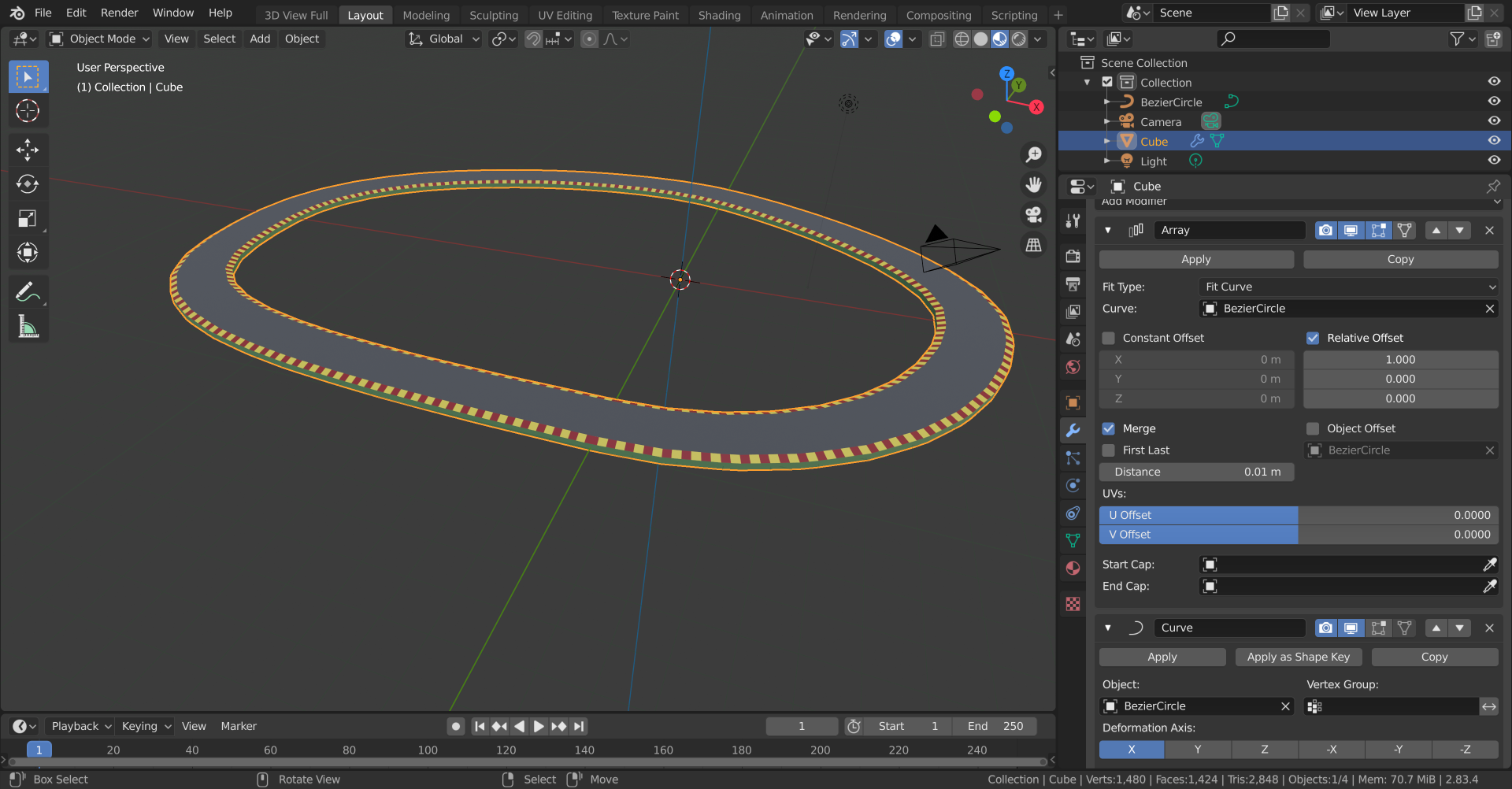Open Particles properties tab
The width and height of the screenshot is (1512, 789).
pos(1073,457)
